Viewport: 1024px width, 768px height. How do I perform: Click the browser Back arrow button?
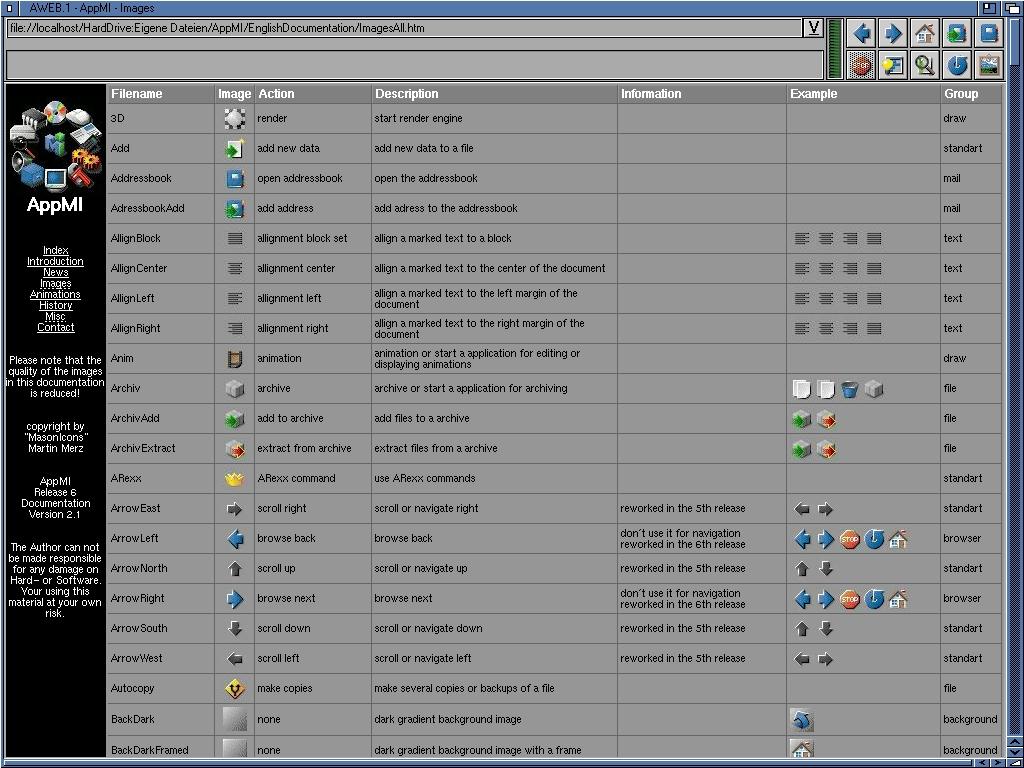861,33
